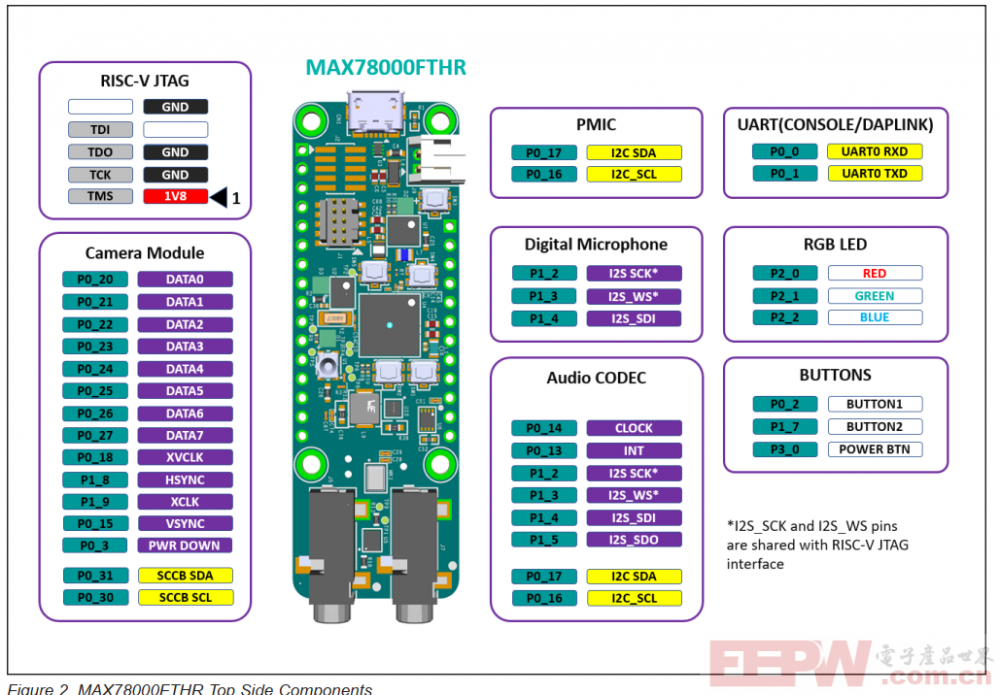Select the Camera Module heading
Image resolution: width=1000 pixels, height=695 pixels.
coord(145,253)
